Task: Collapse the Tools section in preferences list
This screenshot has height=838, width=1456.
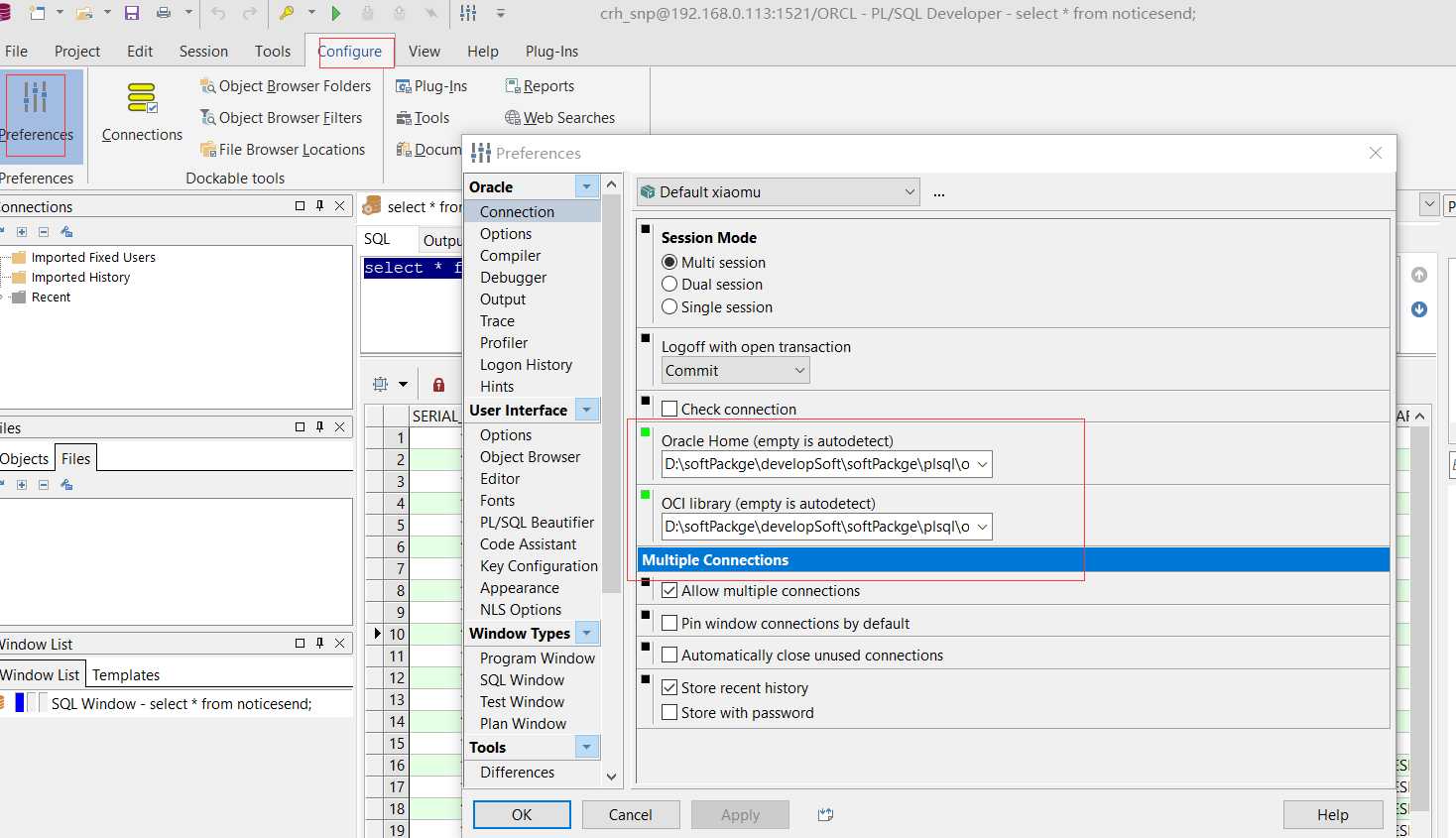Action: (x=587, y=747)
